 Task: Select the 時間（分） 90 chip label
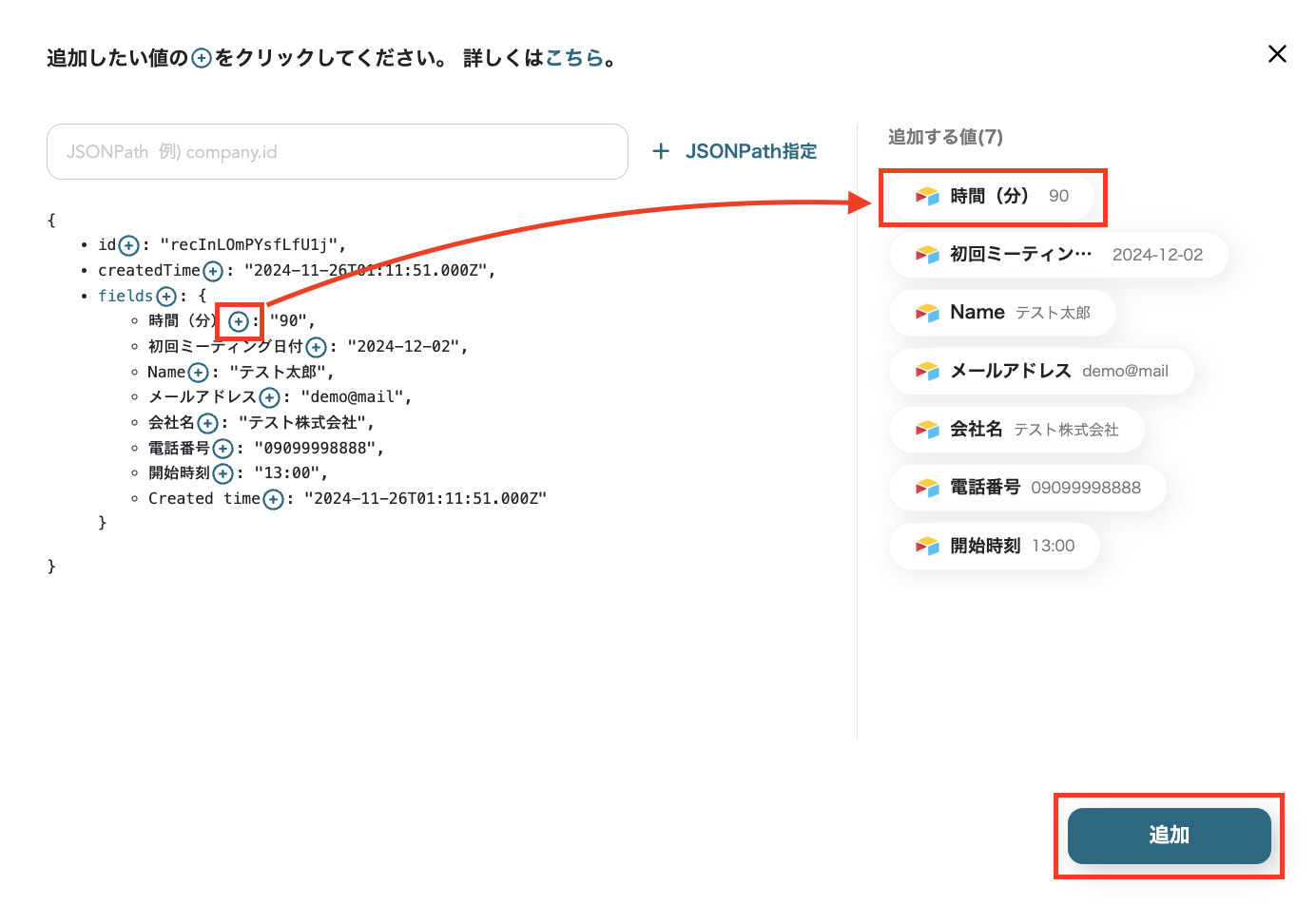pyautogui.click(x=1010, y=196)
